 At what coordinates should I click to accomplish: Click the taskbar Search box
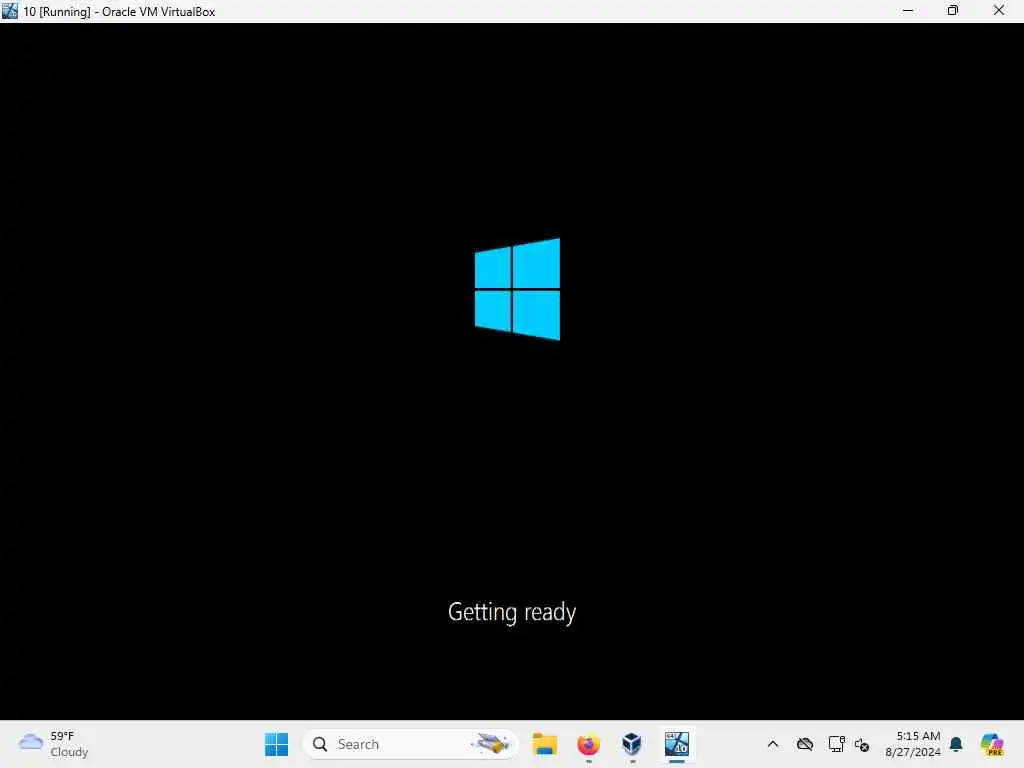410,744
